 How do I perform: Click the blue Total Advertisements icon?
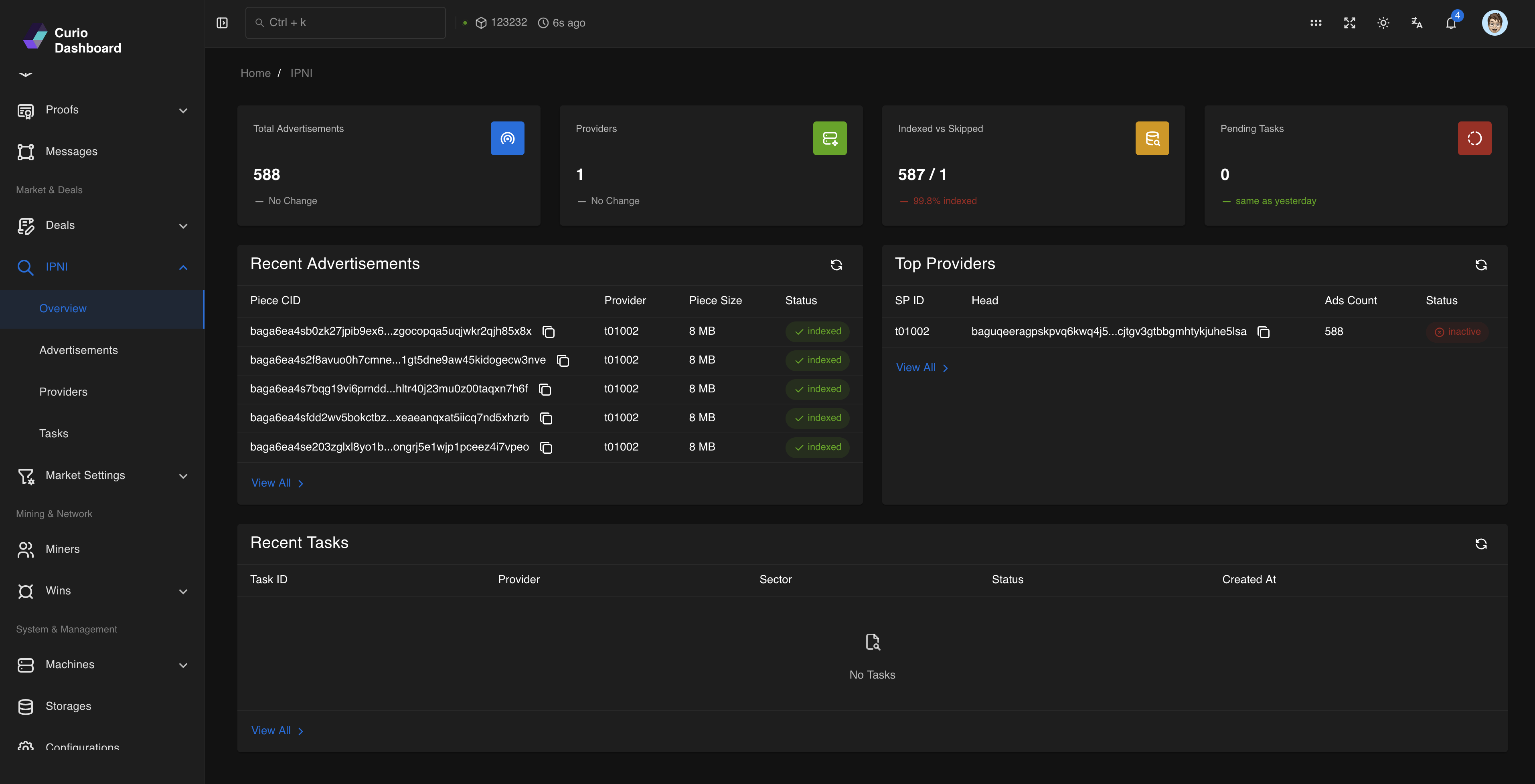[x=507, y=138]
